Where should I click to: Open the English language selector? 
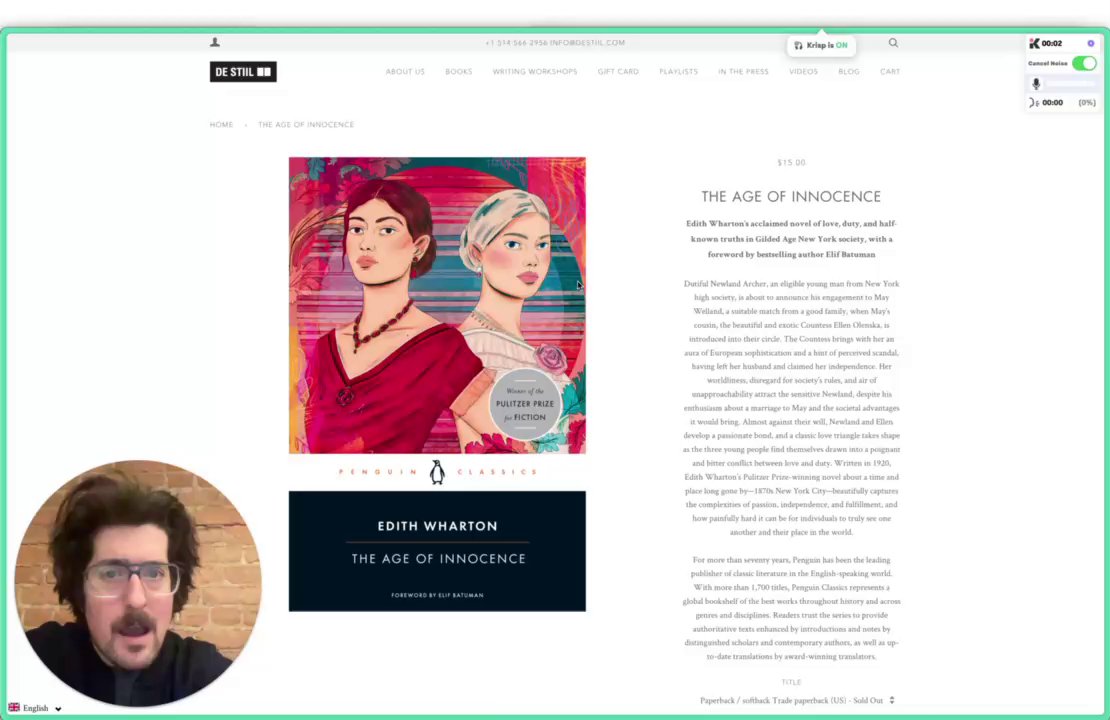35,708
